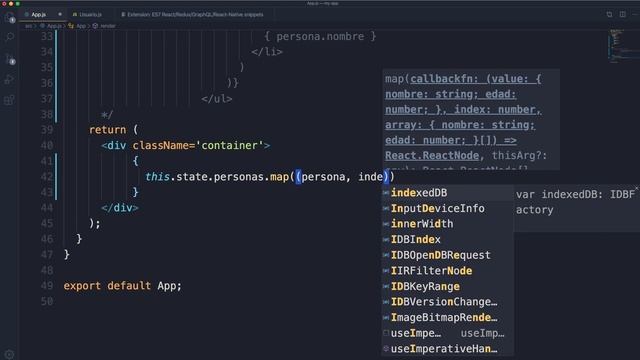Screen dimensions: 640x360
Task: Select the ImageBitmapRende suggestion
Action: pyautogui.click(x=447, y=317)
